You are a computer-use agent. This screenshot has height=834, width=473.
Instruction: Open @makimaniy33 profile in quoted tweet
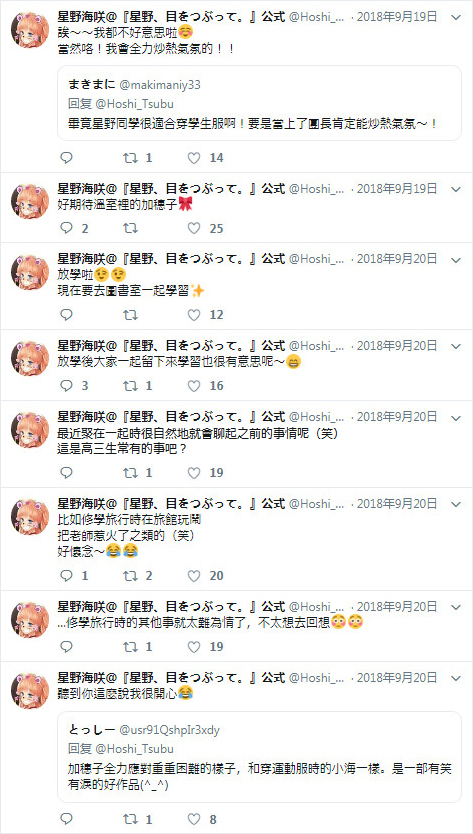tap(157, 84)
